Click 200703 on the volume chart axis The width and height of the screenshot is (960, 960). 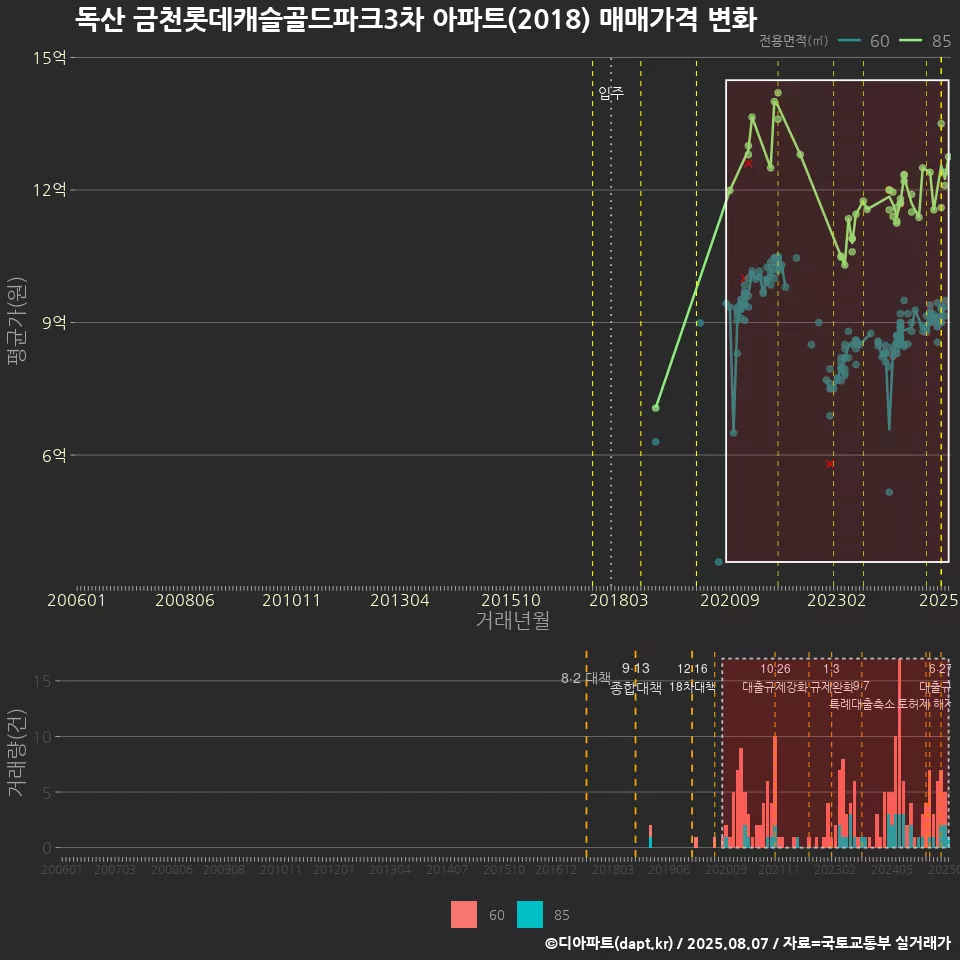point(115,869)
